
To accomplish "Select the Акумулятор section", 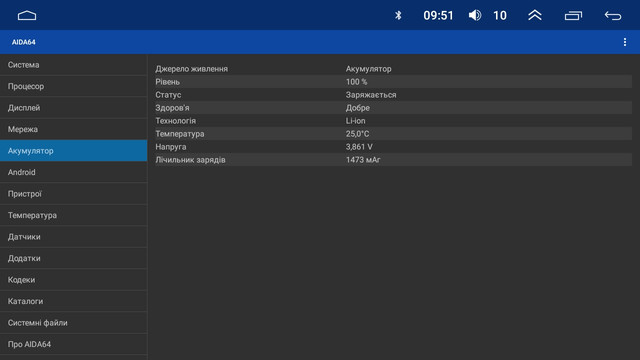I will click(x=73, y=151).
